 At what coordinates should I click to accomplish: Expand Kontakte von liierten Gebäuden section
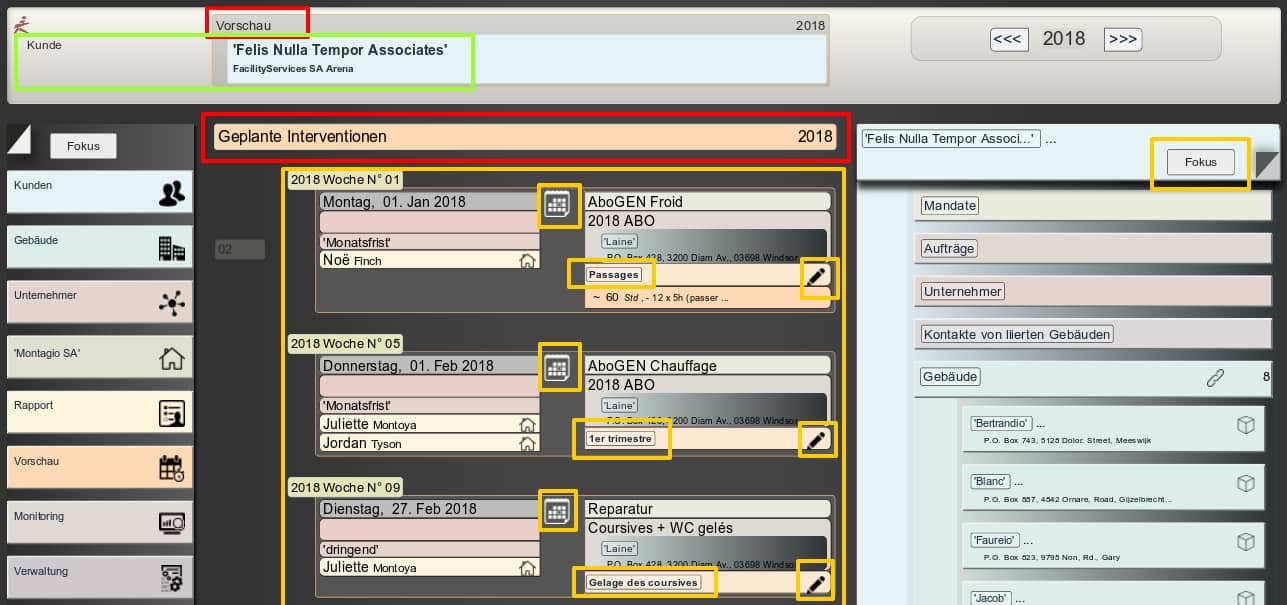pos(1016,334)
